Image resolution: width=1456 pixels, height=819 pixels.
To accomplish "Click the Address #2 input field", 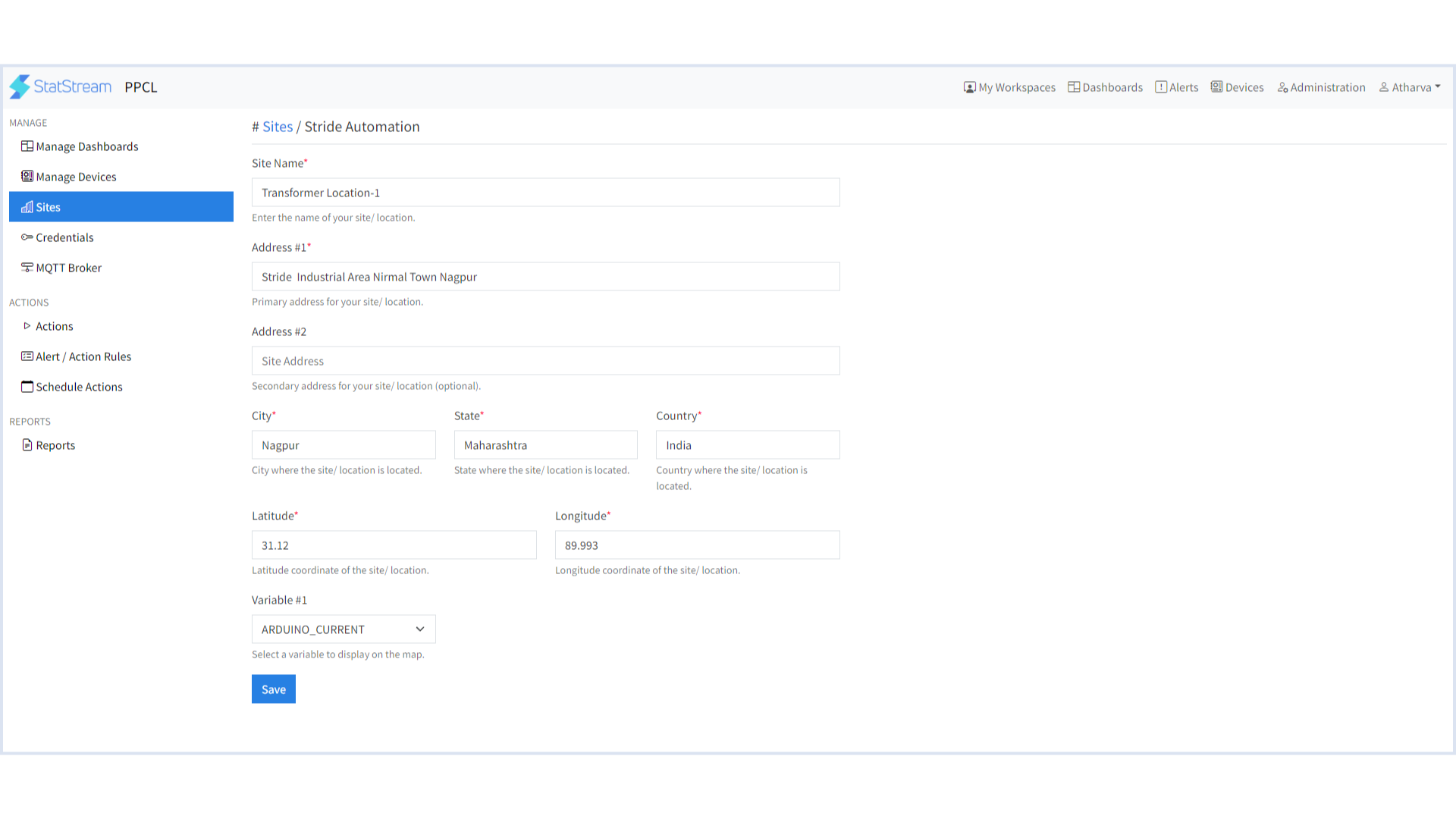I will [x=545, y=361].
